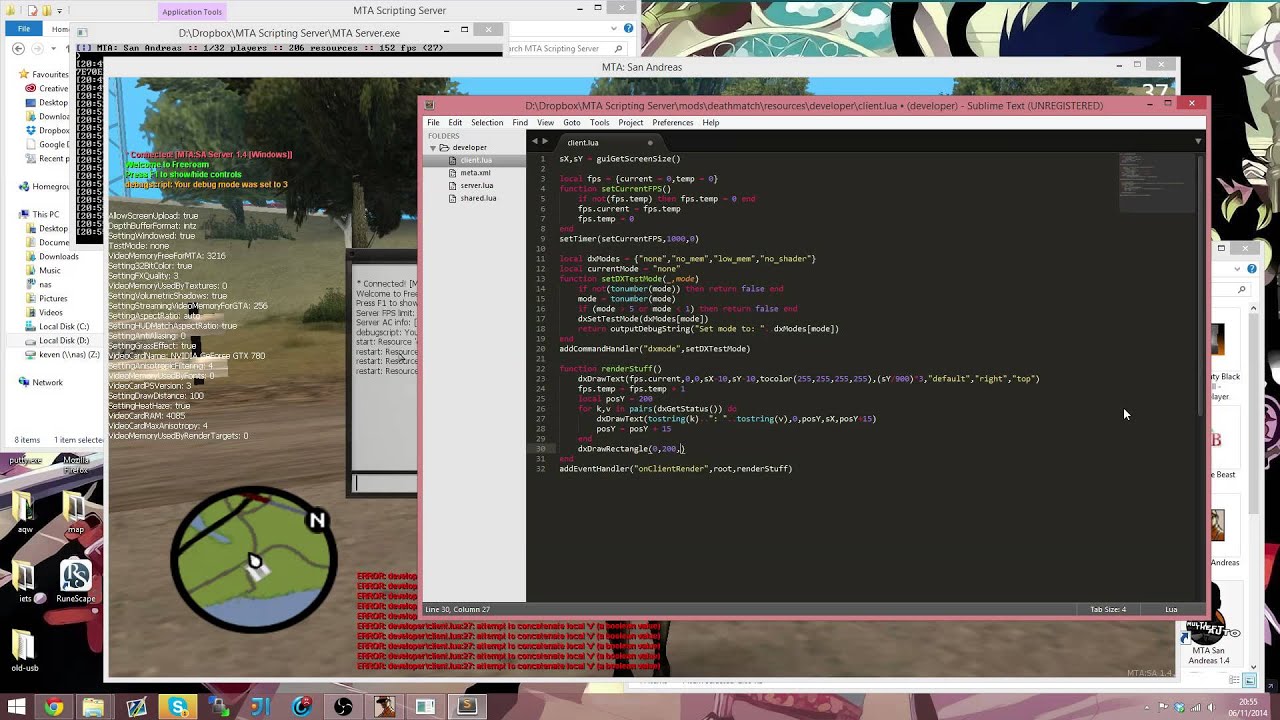Click the next tab arrow in Sublime
Image resolution: width=1280 pixels, height=720 pixels.
click(x=545, y=142)
